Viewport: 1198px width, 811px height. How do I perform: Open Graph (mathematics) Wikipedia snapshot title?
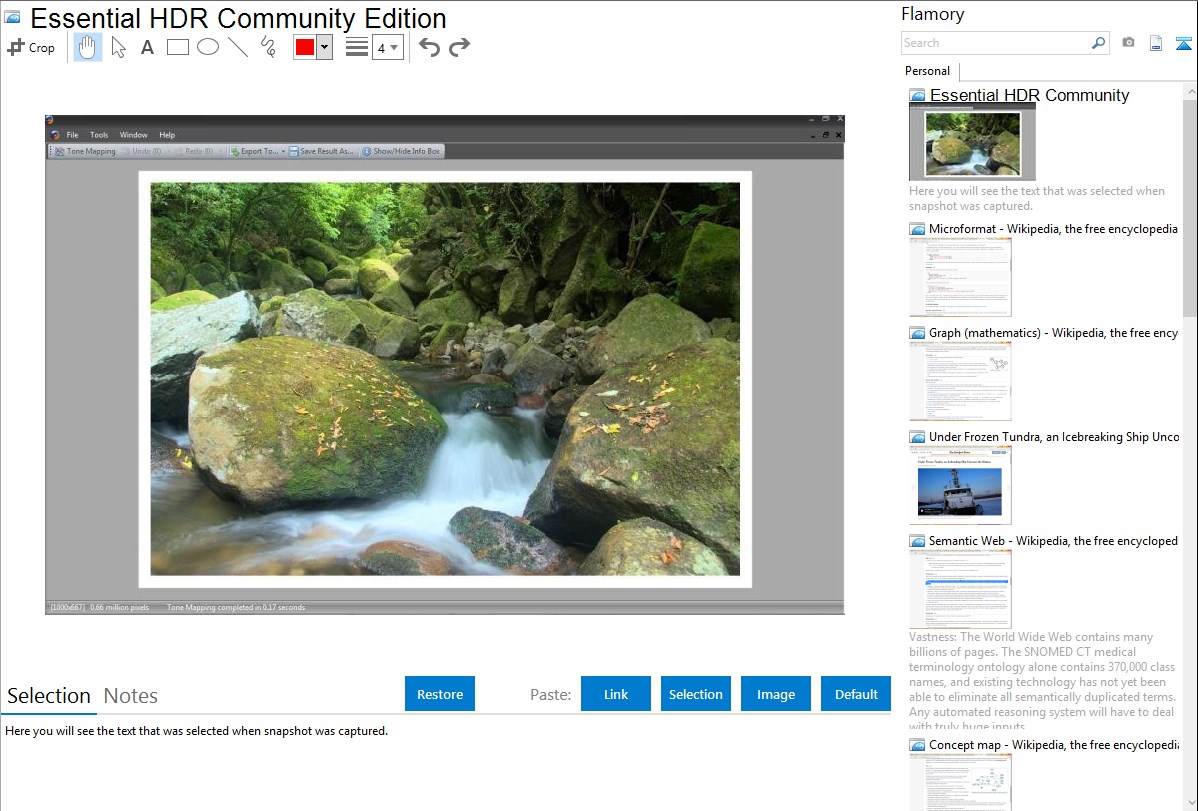click(1053, 333)
